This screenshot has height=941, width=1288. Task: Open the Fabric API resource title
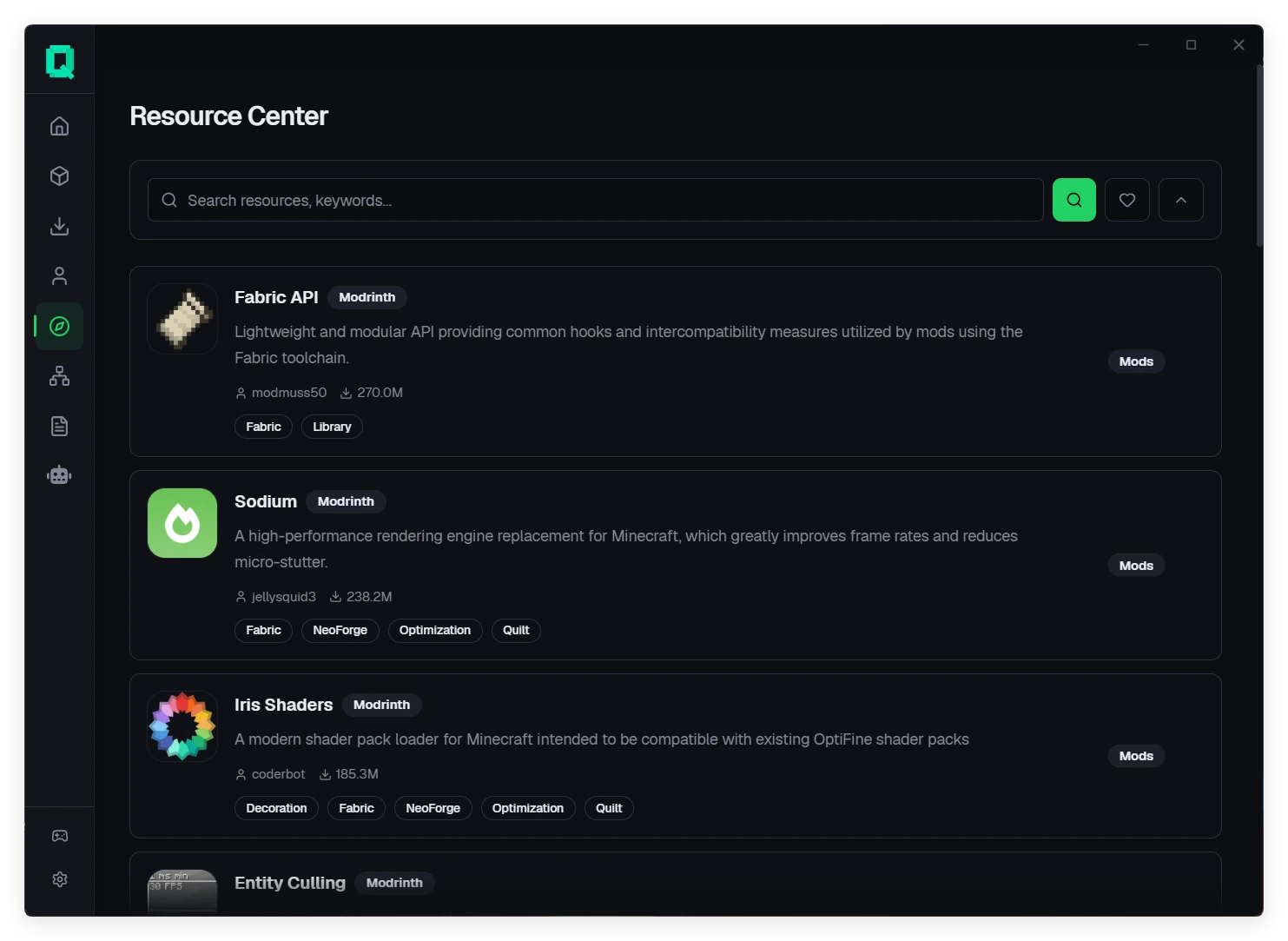tap(276, 297)
